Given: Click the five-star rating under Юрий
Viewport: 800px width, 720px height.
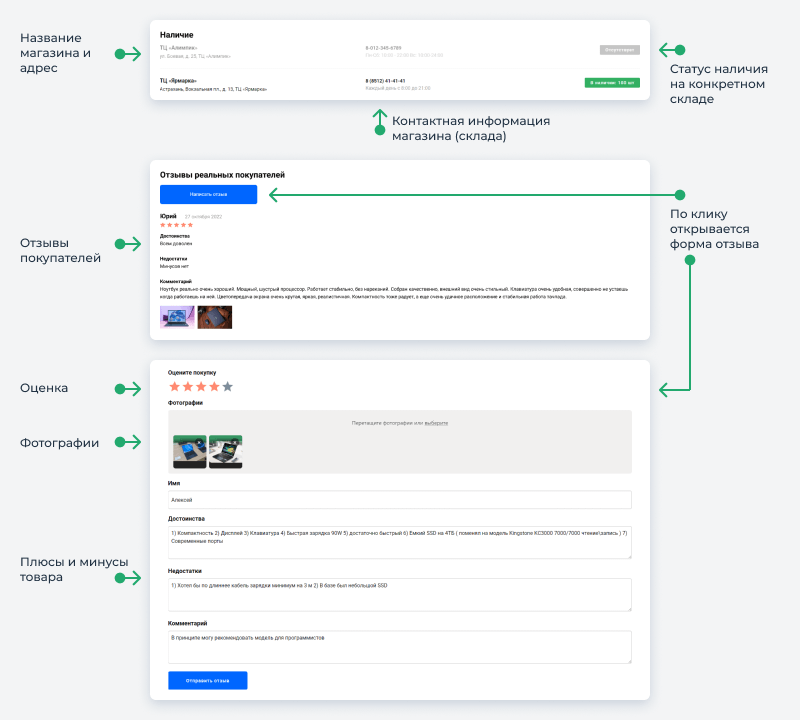Looking at the screenshot, I should [177, 225].
